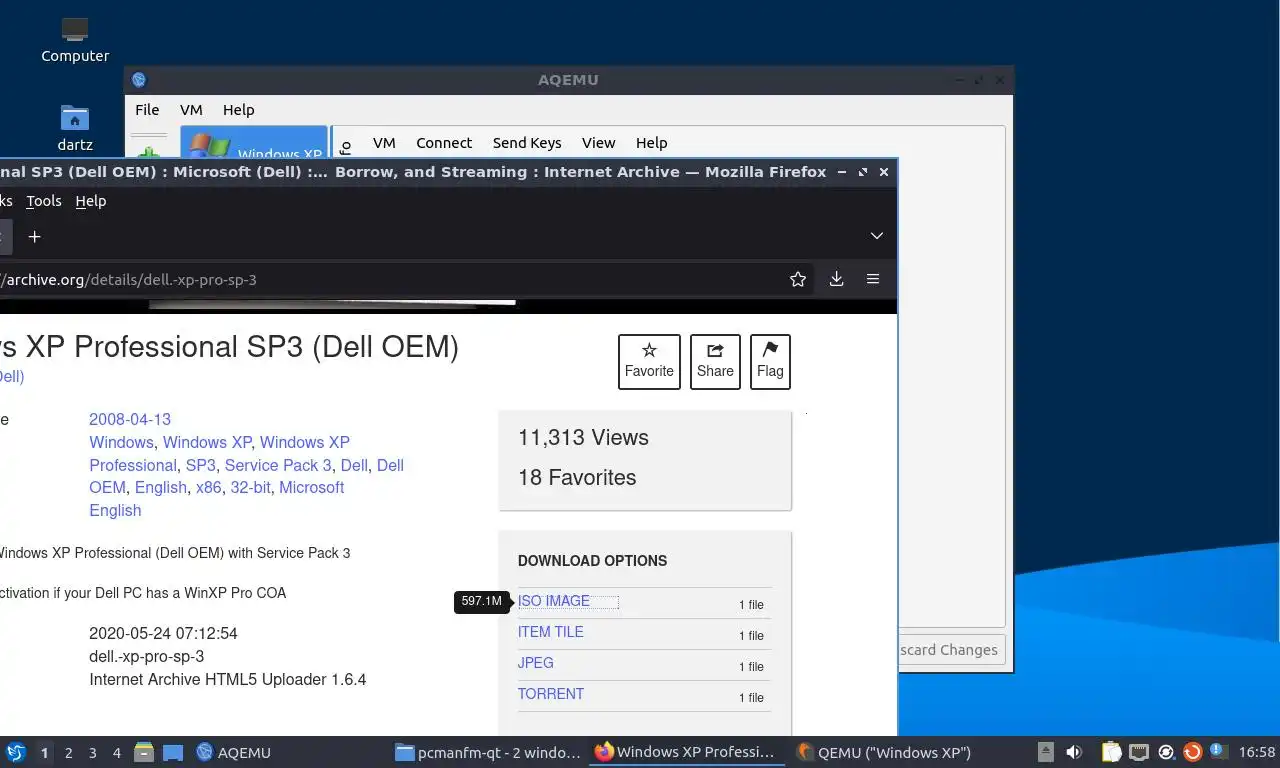Click the Share button on the archive page

715,361
